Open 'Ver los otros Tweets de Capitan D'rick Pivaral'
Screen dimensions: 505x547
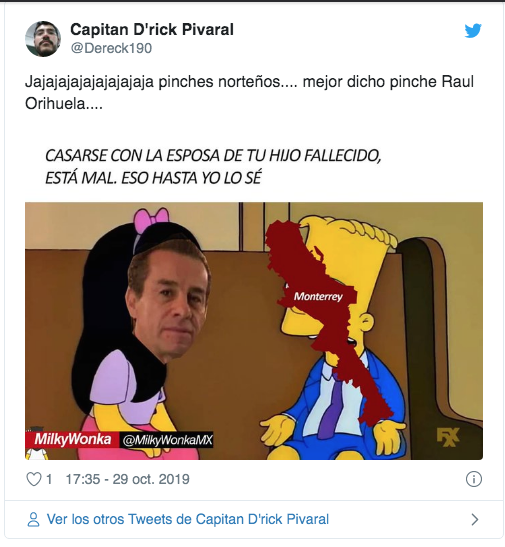pos(188,519)
